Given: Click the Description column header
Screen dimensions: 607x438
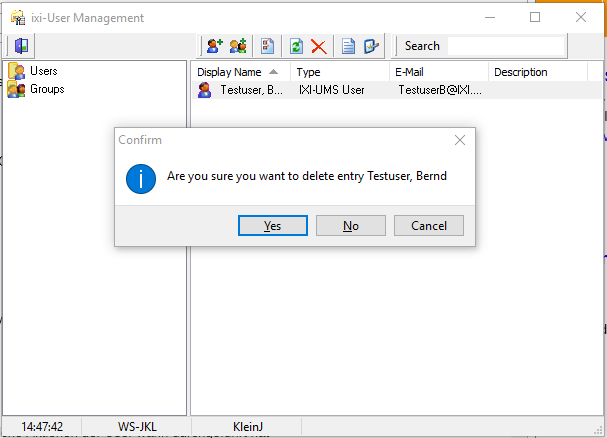Looking at the screenshot, I should point(520,72).
